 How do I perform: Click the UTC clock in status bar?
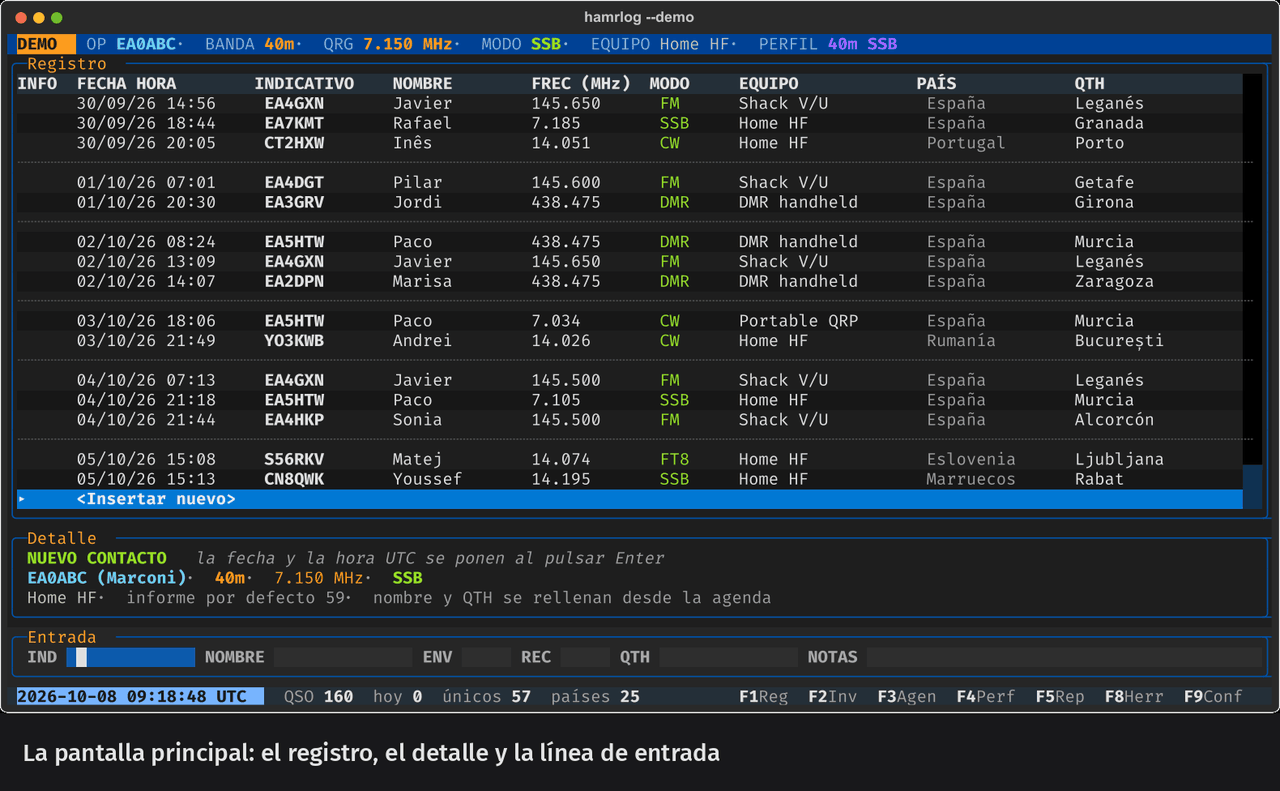(x=140, y=696)
